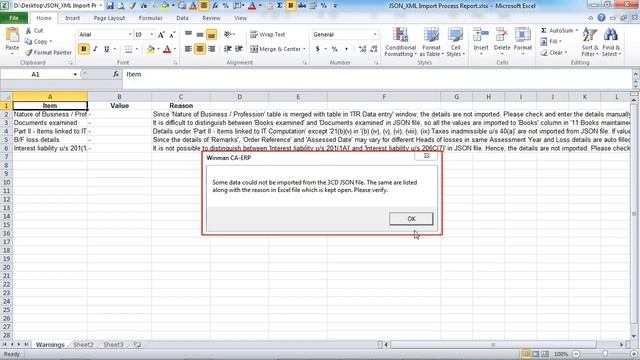Open the Number Format dropdown (General)
640x360 pixels.
(x=375, y=35)
